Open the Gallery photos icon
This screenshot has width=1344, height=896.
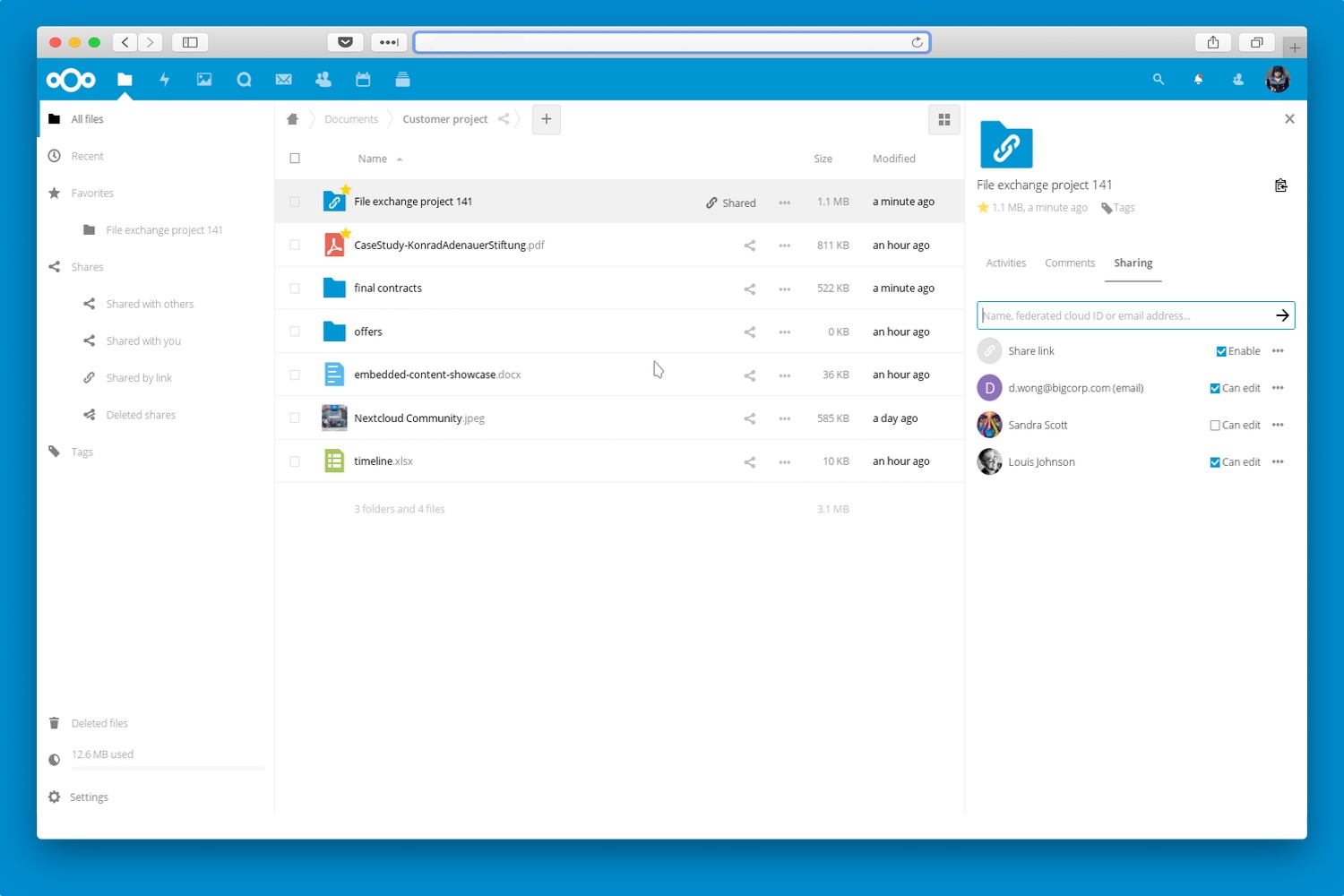(x=204, y=80)
